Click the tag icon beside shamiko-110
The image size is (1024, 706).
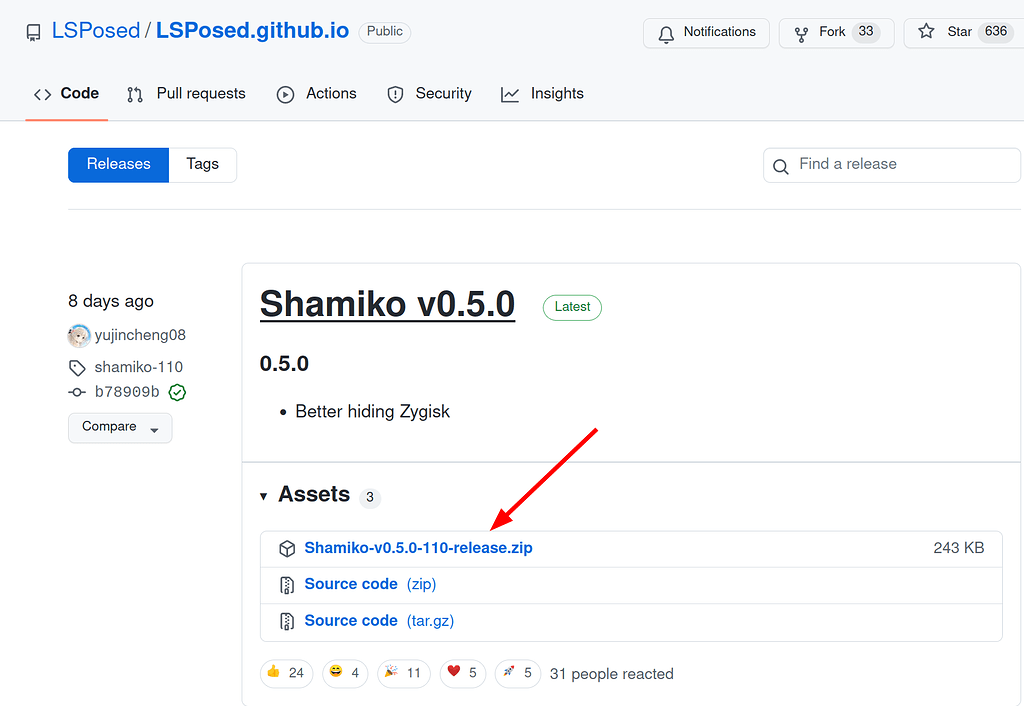click(x=77, y=367)
